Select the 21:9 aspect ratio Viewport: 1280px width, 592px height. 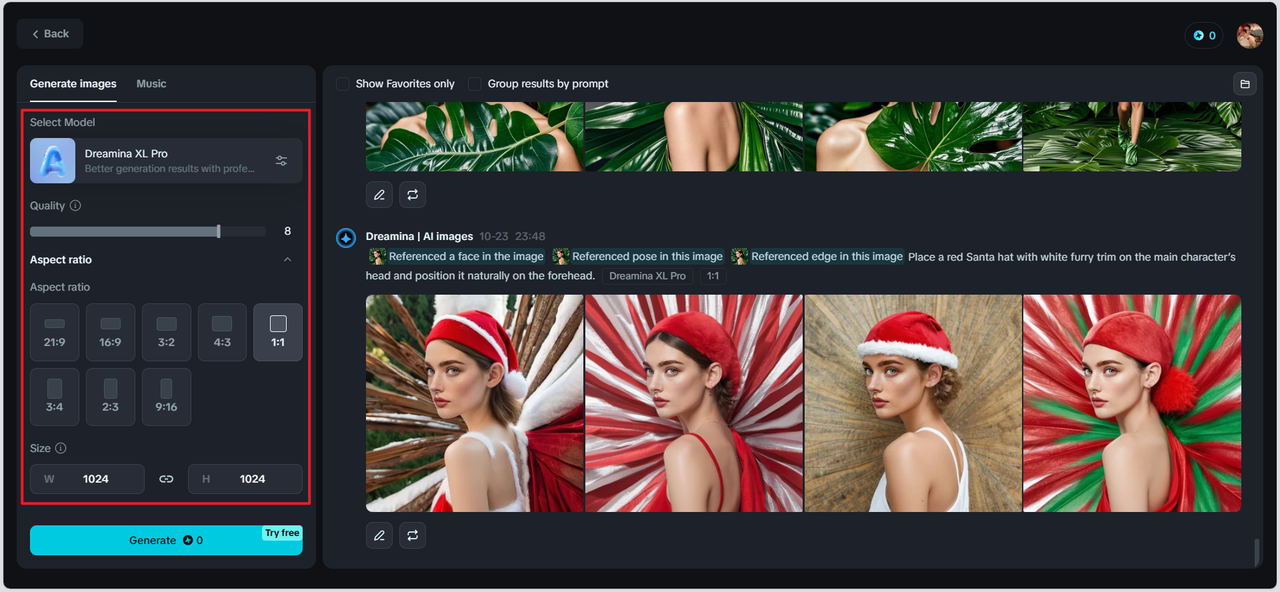click(54, 332)
